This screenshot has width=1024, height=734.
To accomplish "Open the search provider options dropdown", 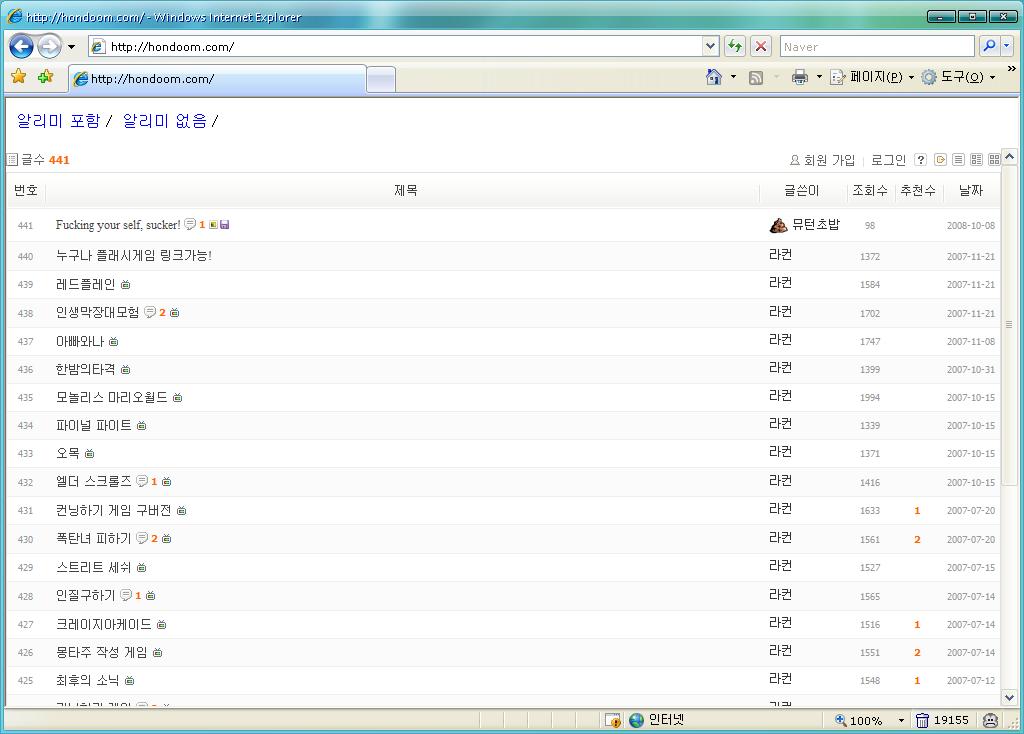I will [1006, 46].
